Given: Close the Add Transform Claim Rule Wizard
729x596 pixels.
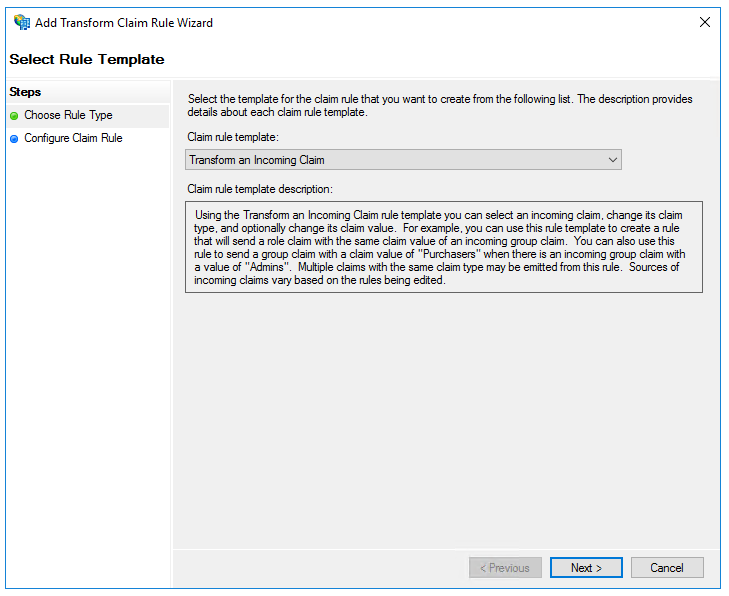Looking at the screenshot, I should [x=705, y=22].
